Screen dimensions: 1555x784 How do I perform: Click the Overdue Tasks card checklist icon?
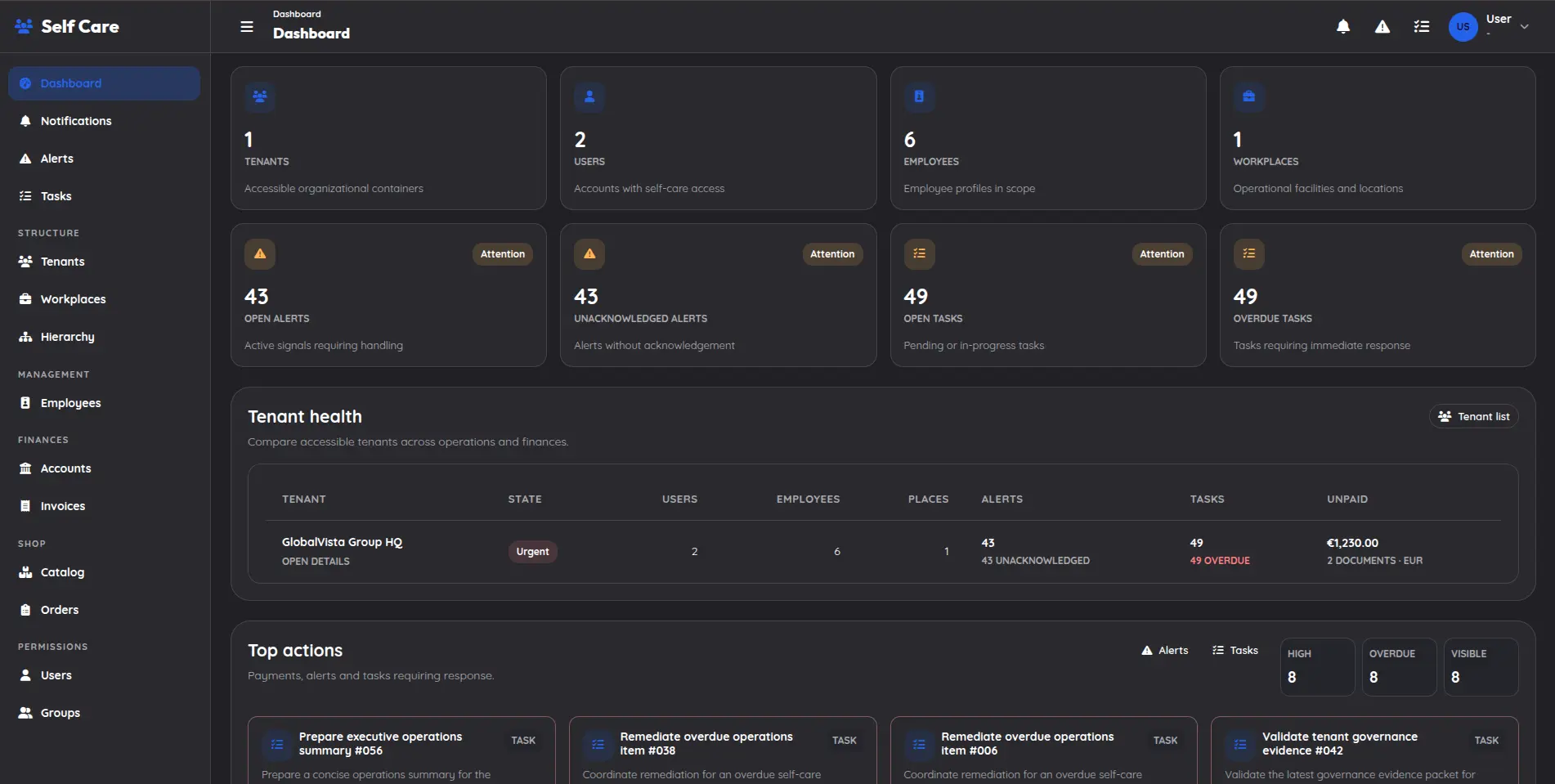click(x=1248, y=253)
